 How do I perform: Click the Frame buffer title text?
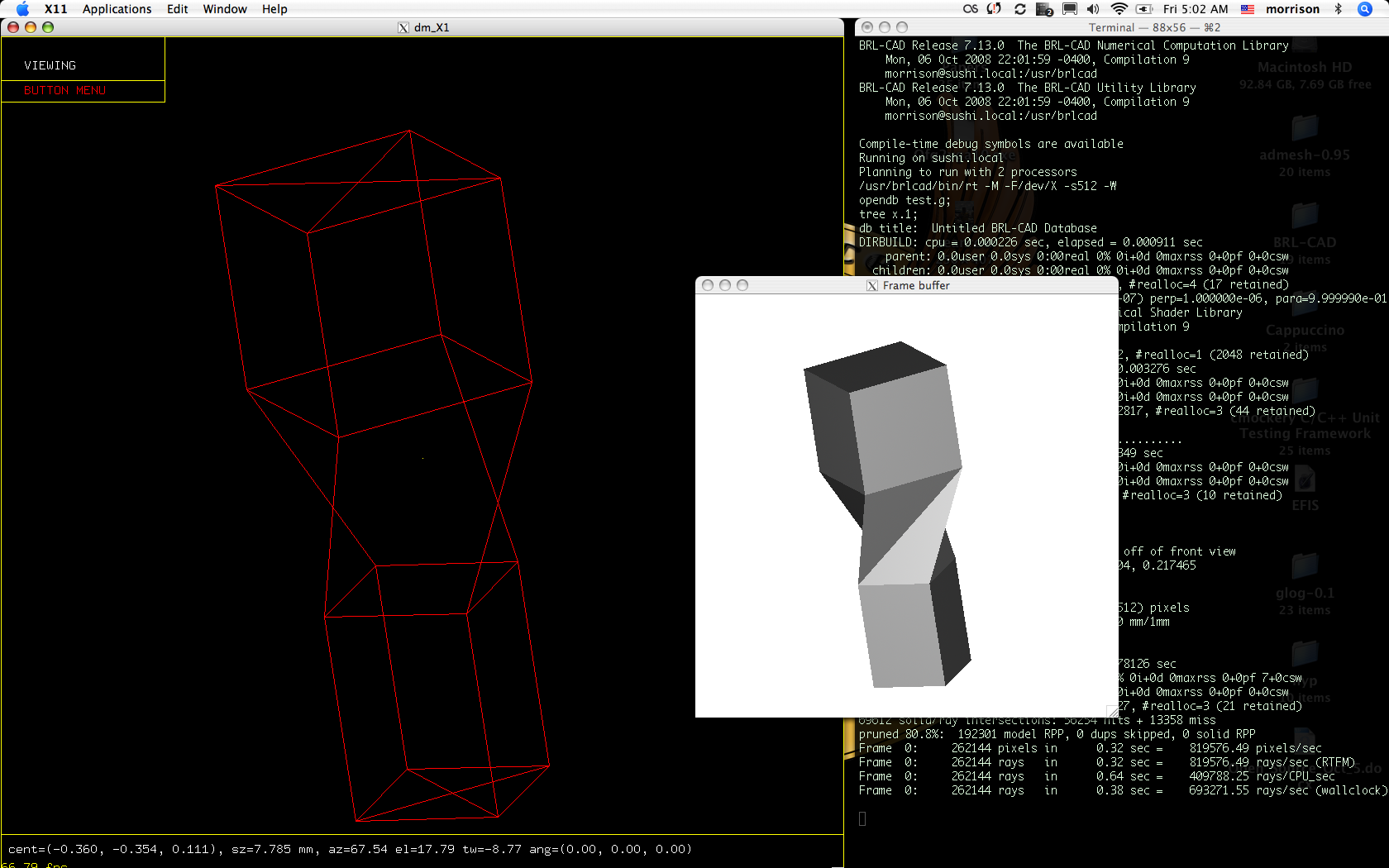(916, 285)
